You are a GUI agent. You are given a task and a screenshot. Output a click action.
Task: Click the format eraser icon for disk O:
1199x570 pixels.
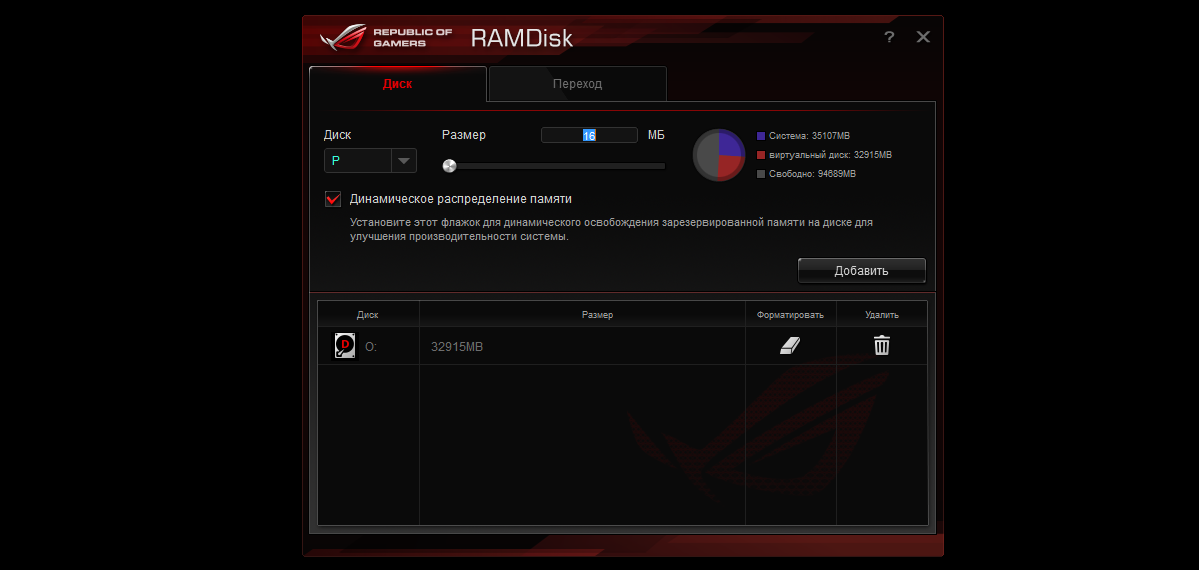(x=790, y=346)
